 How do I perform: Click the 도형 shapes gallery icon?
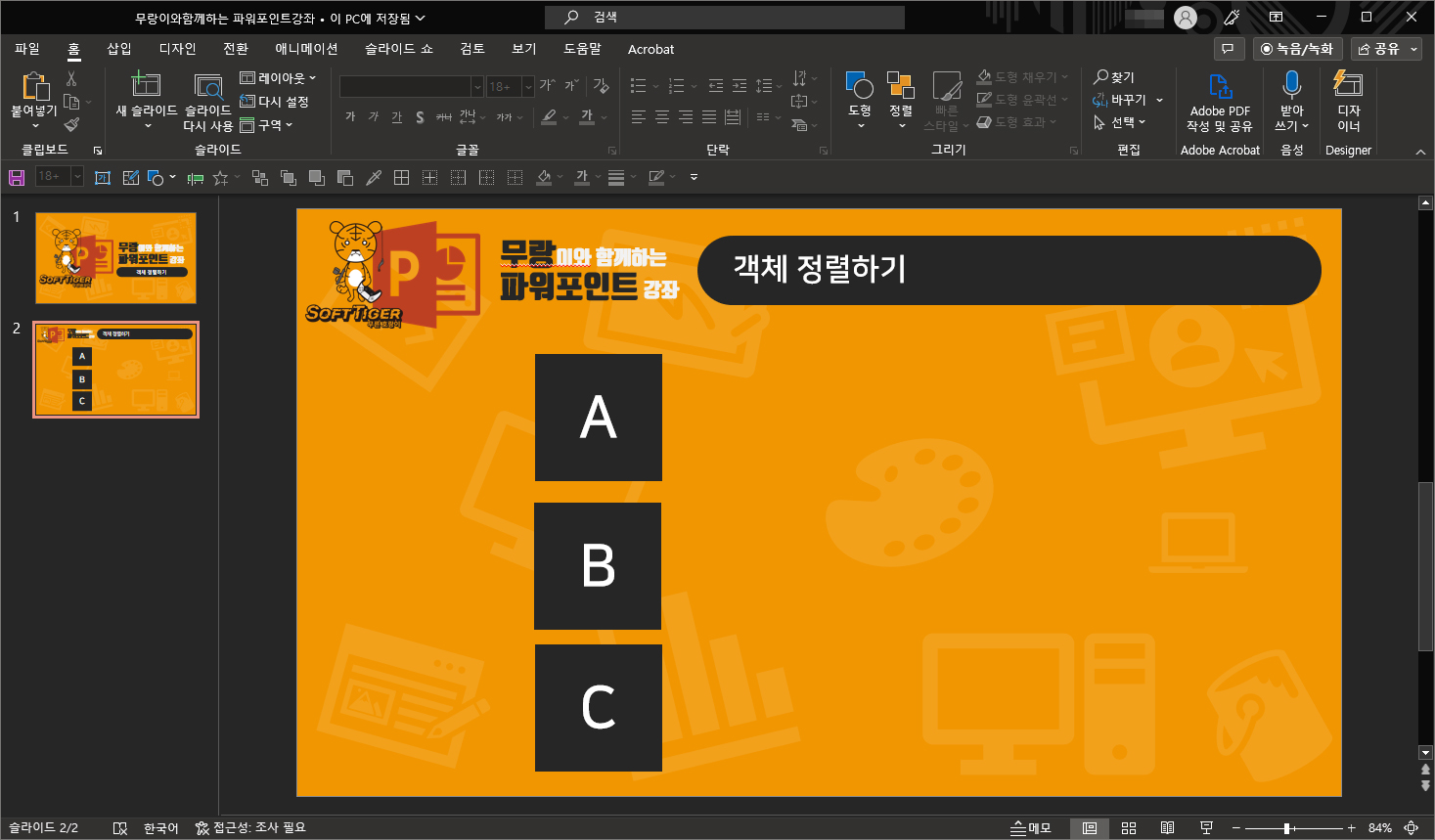tap(859, 85)
